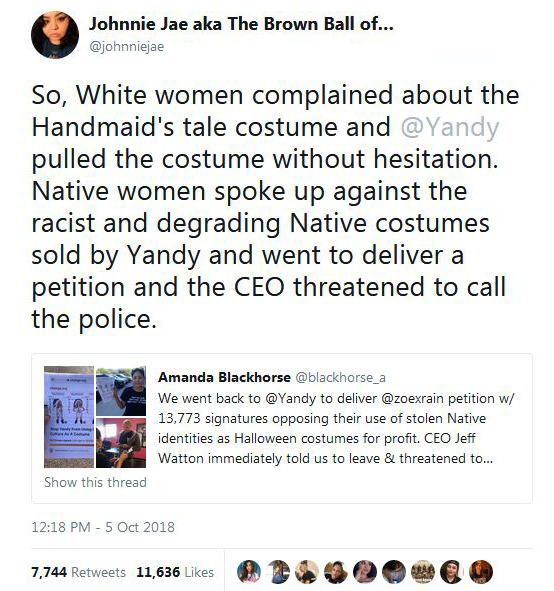Click the @Yandy mention in tweet

coord(450,127)
